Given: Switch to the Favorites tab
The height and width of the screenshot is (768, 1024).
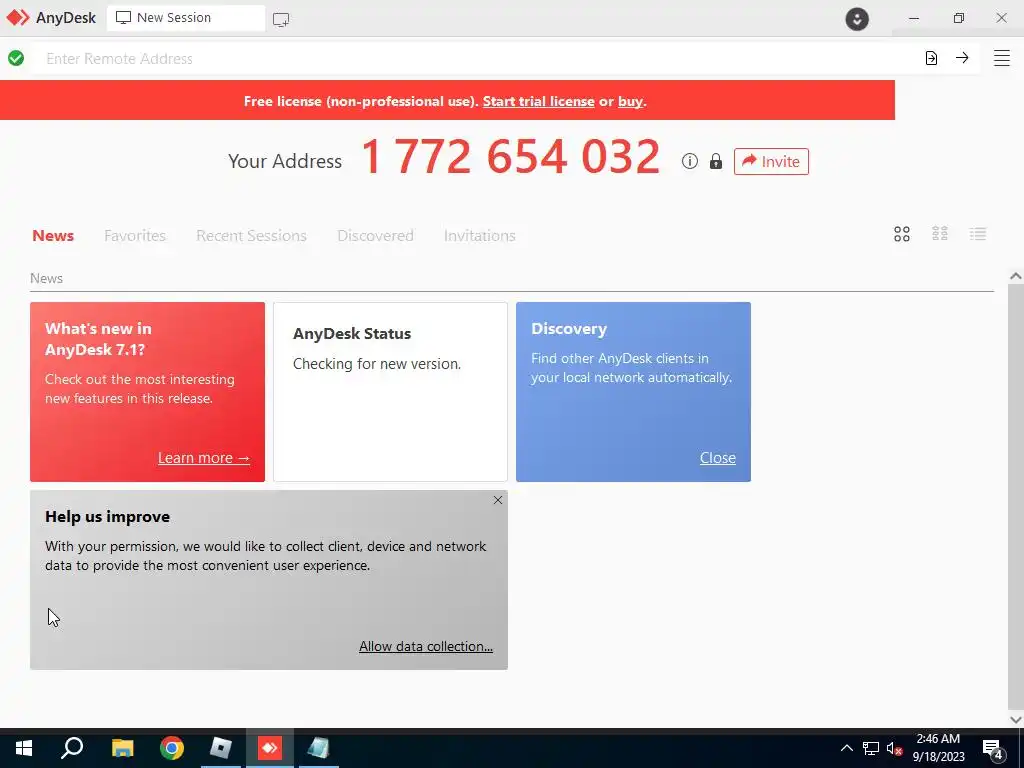Looking at the screenshot, I should click(135, 236).
